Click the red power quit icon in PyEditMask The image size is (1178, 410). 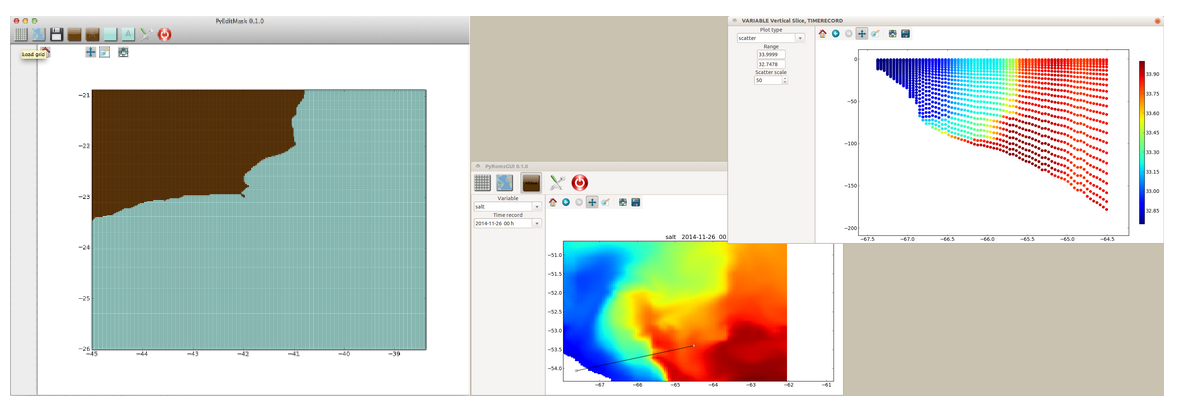[165, 34]
